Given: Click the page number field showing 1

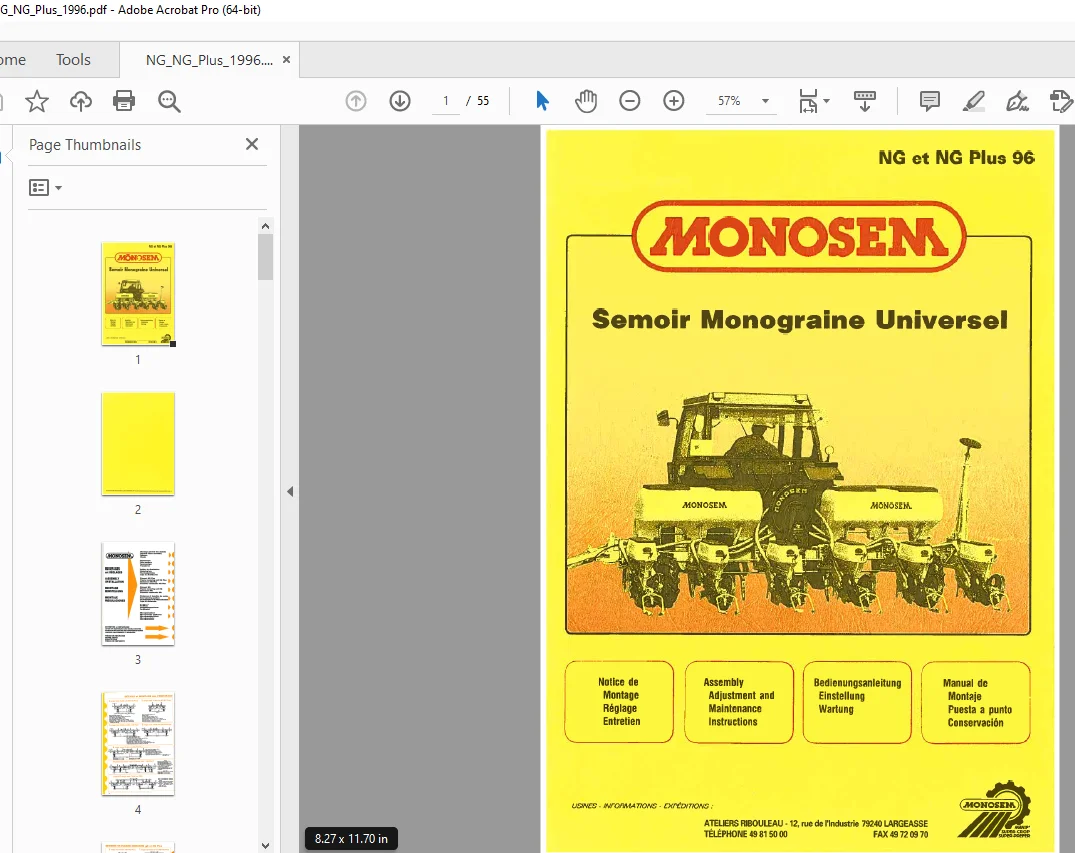Looking at the screenshot, I should (x=446, y=101).
